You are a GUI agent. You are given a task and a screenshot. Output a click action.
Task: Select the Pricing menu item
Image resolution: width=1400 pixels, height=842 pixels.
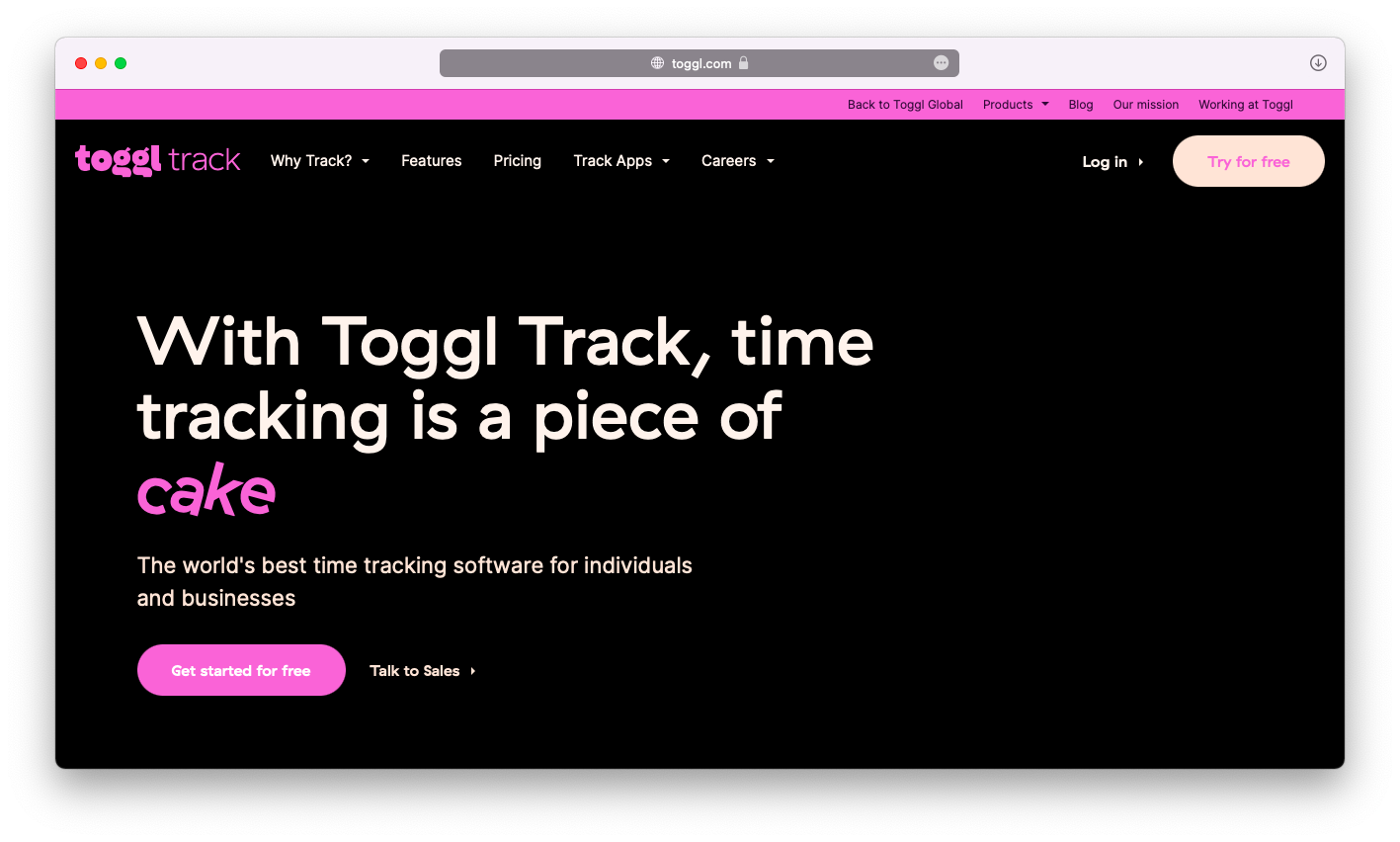point(517,160)
